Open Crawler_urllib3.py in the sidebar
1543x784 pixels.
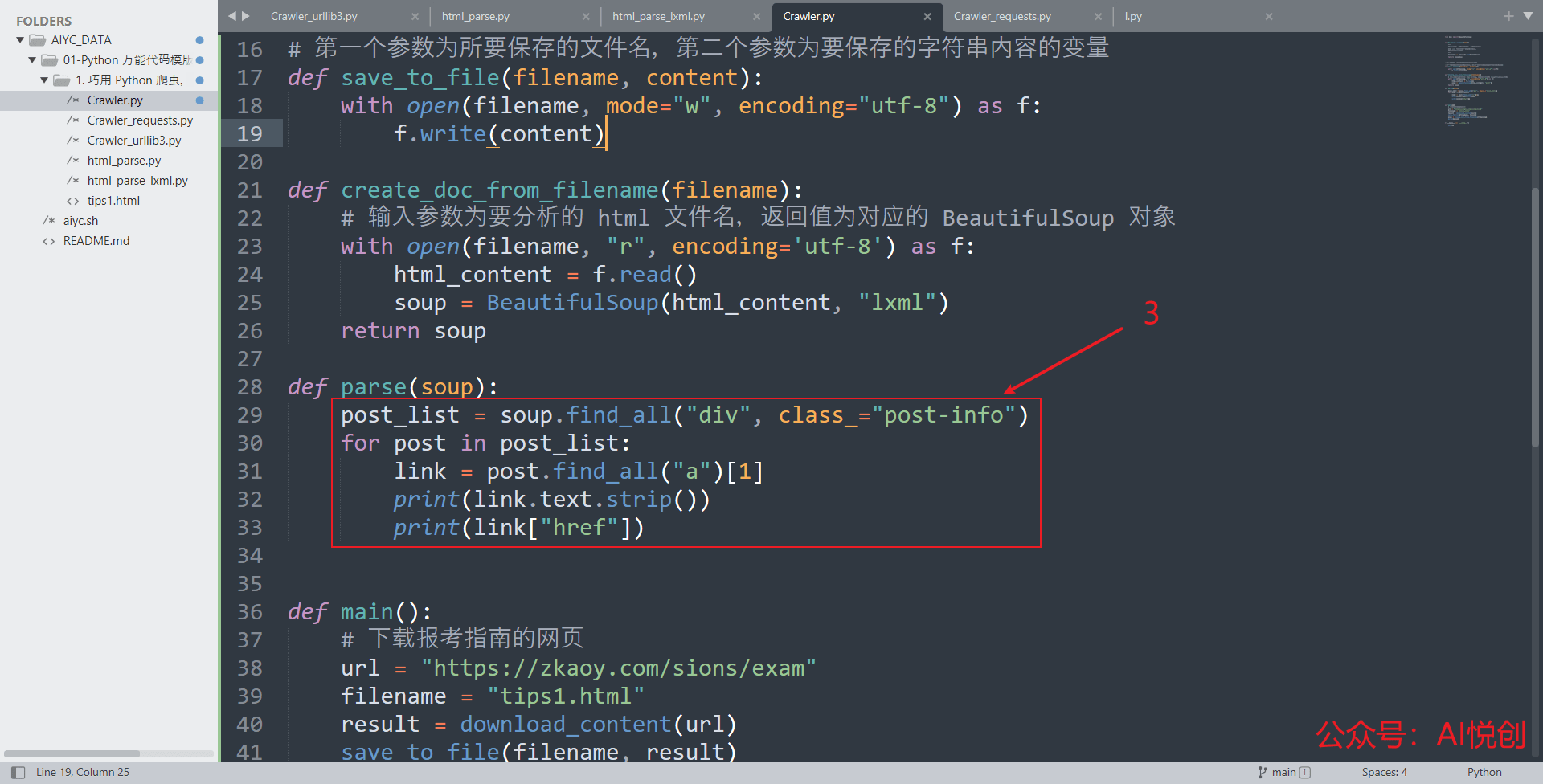(x=134, y=141)
